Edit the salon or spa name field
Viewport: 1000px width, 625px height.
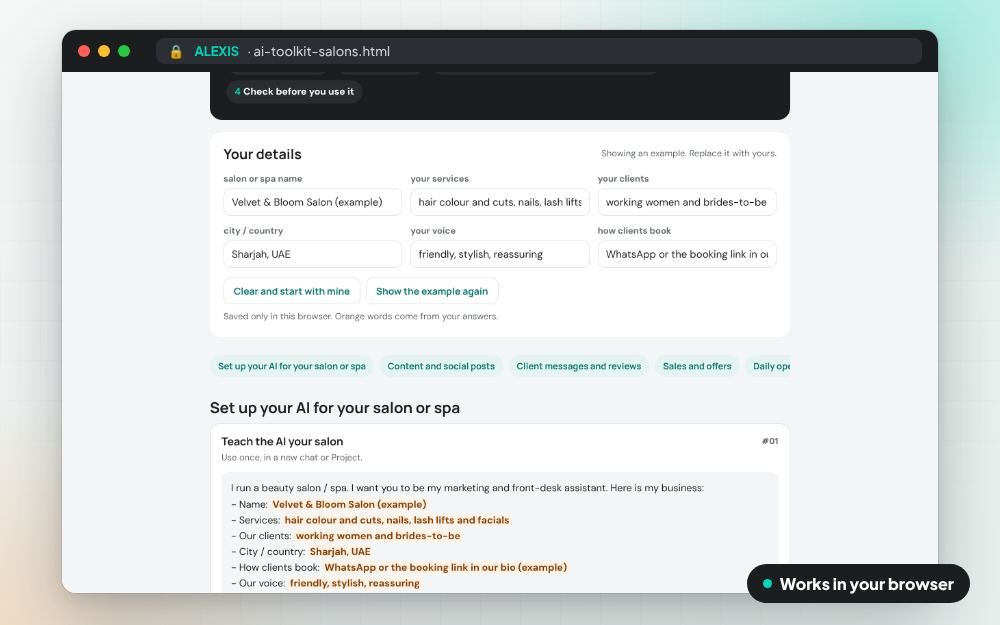312,202
